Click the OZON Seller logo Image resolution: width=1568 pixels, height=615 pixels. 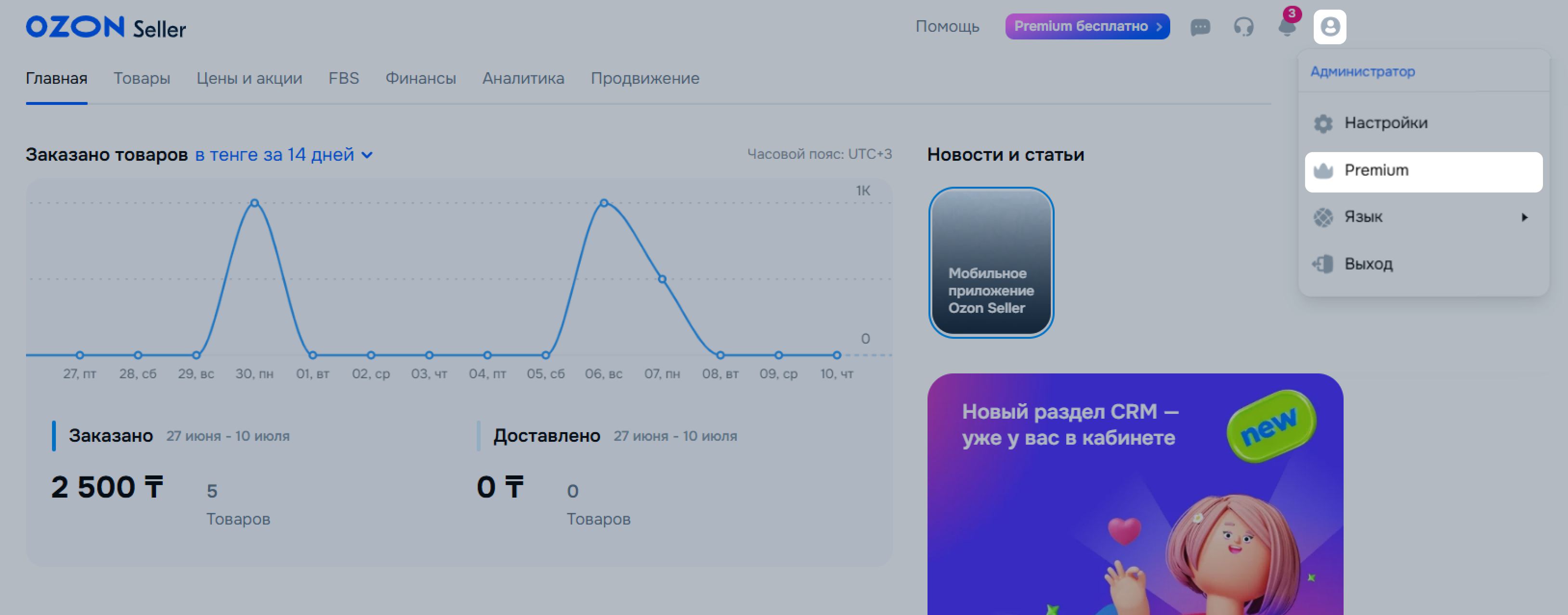pos(106,27)
